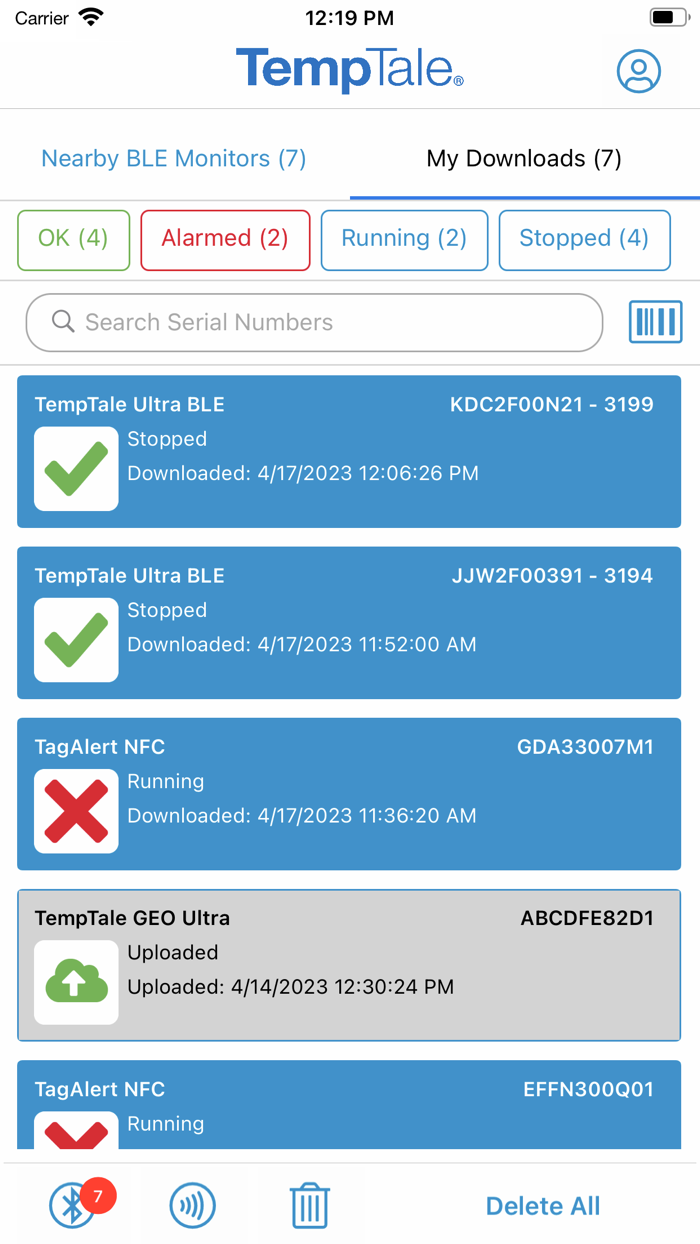Select monitor card JJW2F00391 - 3194
The width and height of the screenshot is (700, 1244).
(x=350, y=623)
